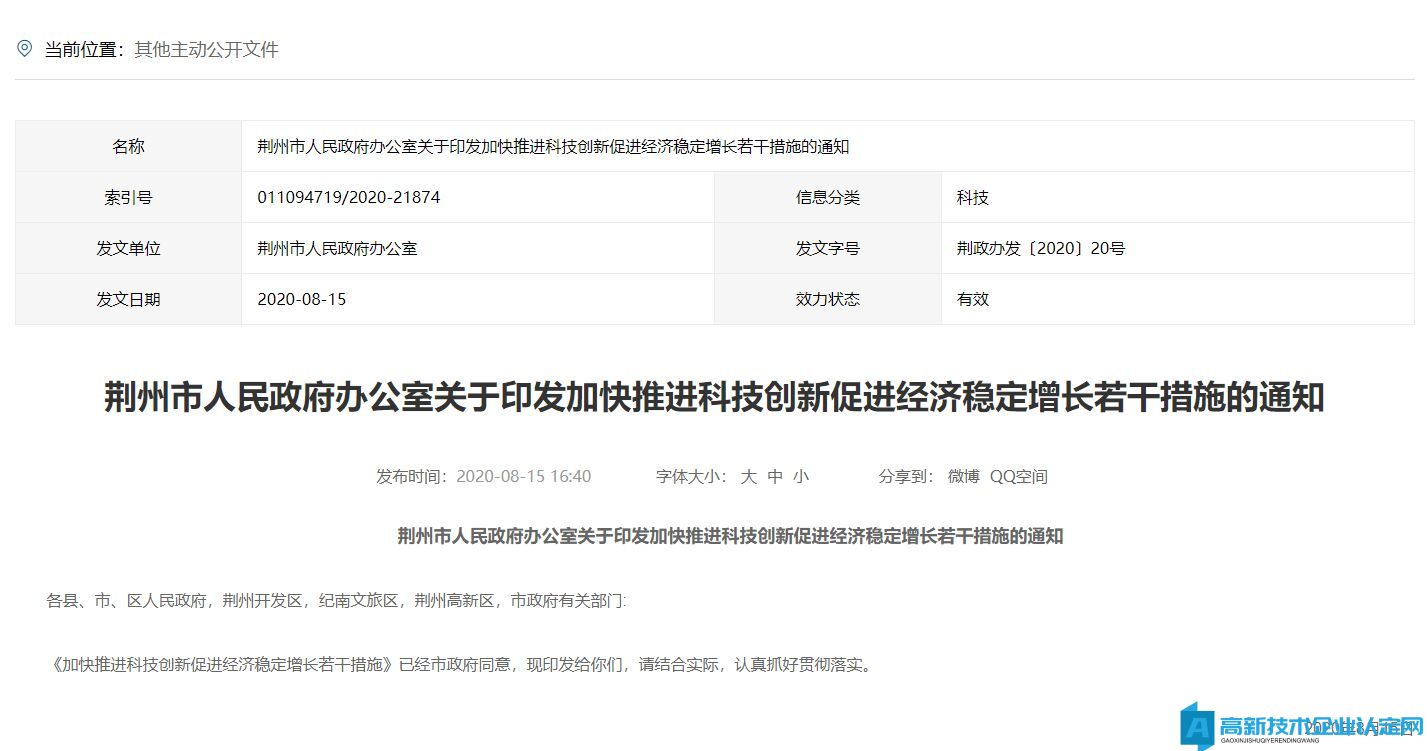The height and width of the screenshot is (751, 1427).
Task: Click the 索引号 label cell
Action: tap(129, 197)
